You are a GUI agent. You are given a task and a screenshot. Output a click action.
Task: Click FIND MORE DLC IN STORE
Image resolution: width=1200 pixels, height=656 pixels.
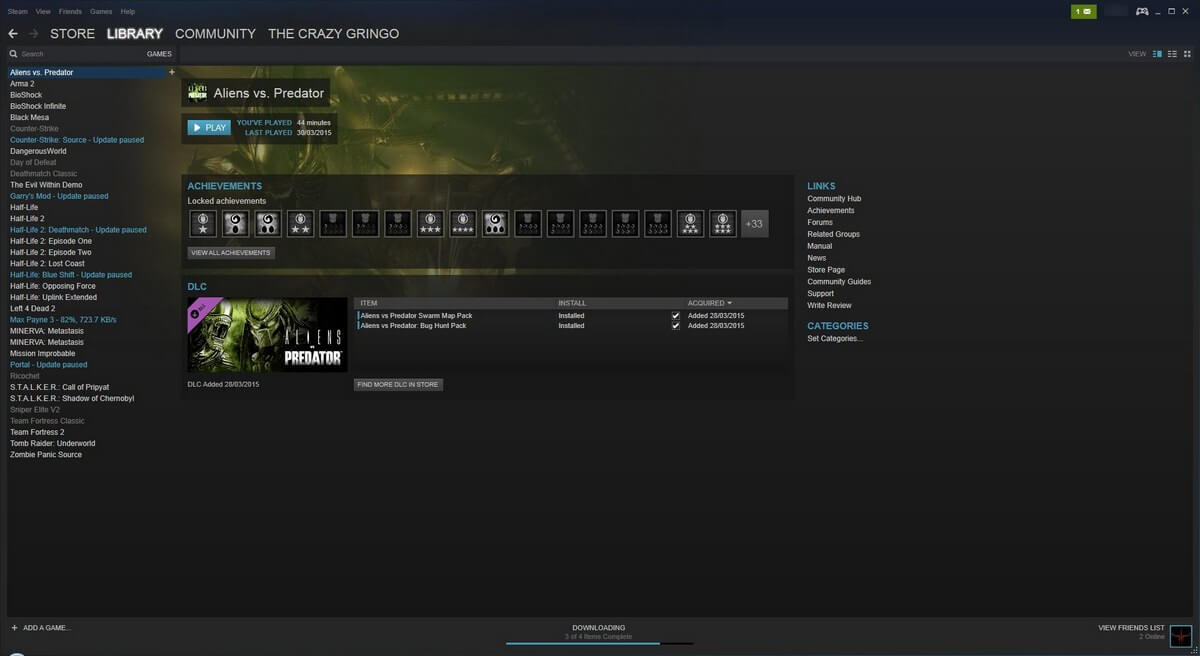pyautogui.click(x=398, y=384)
